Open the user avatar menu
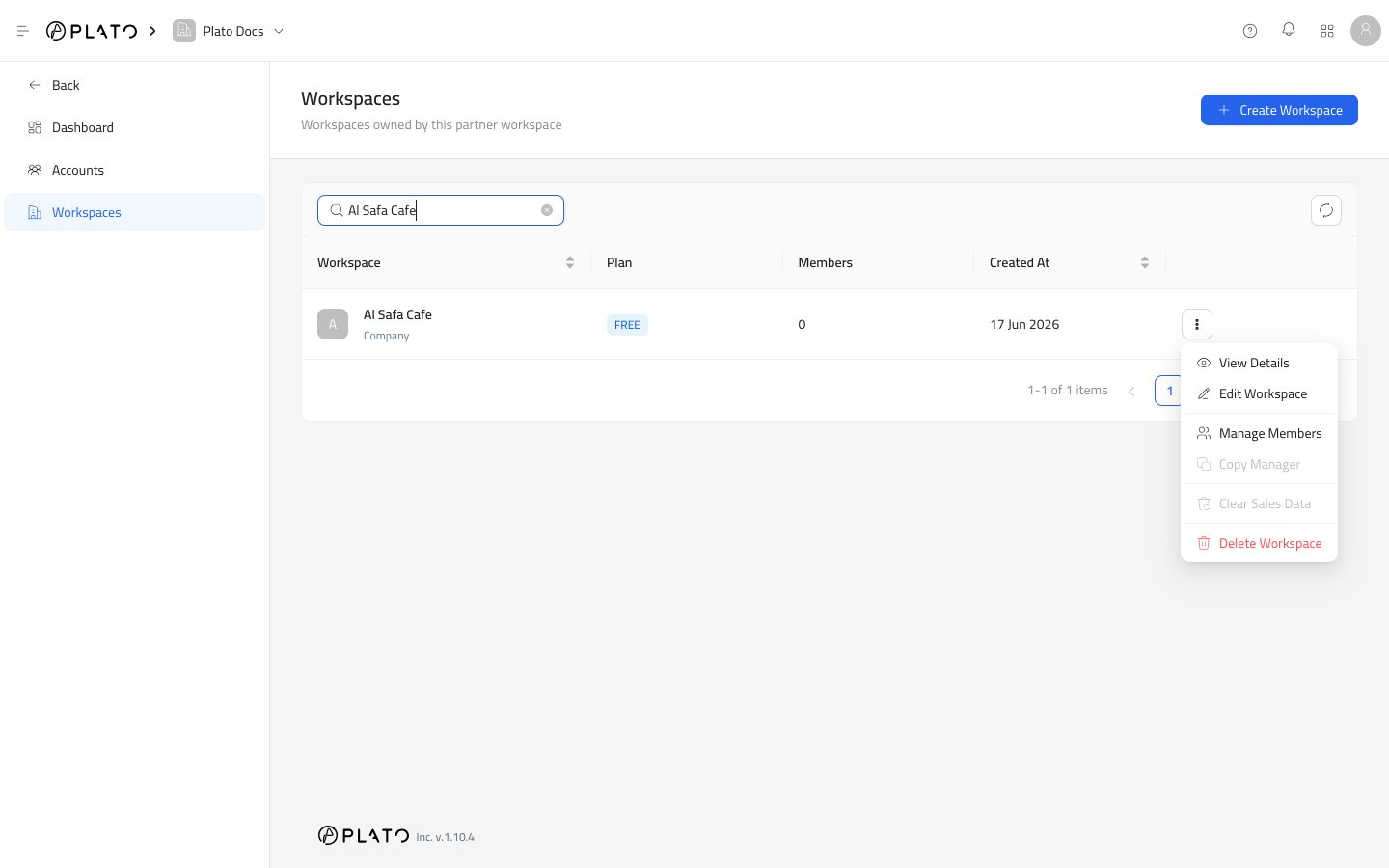Screen dimensions: 1389x868 click(x=1366, y=31)
